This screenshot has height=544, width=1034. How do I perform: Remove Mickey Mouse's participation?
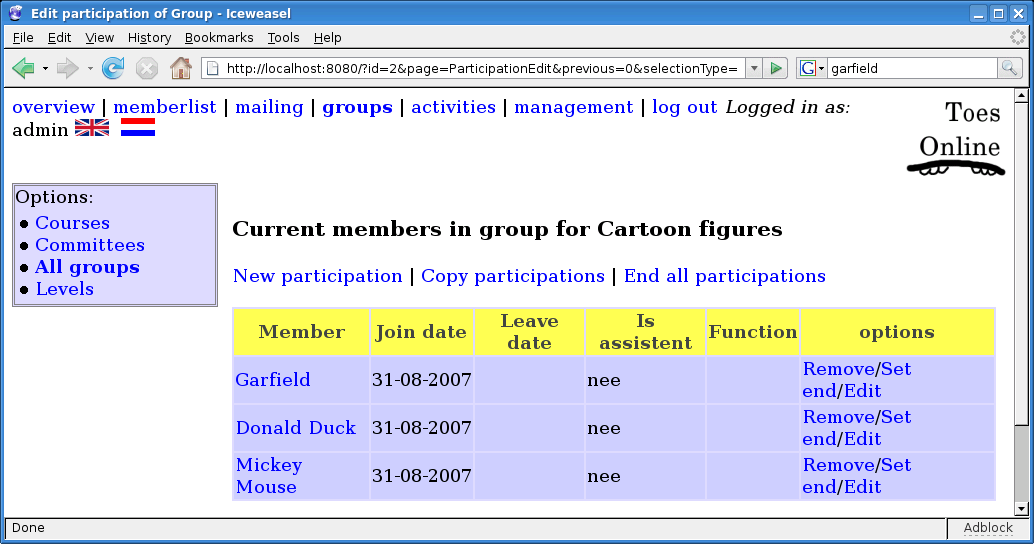coord(838,465)
